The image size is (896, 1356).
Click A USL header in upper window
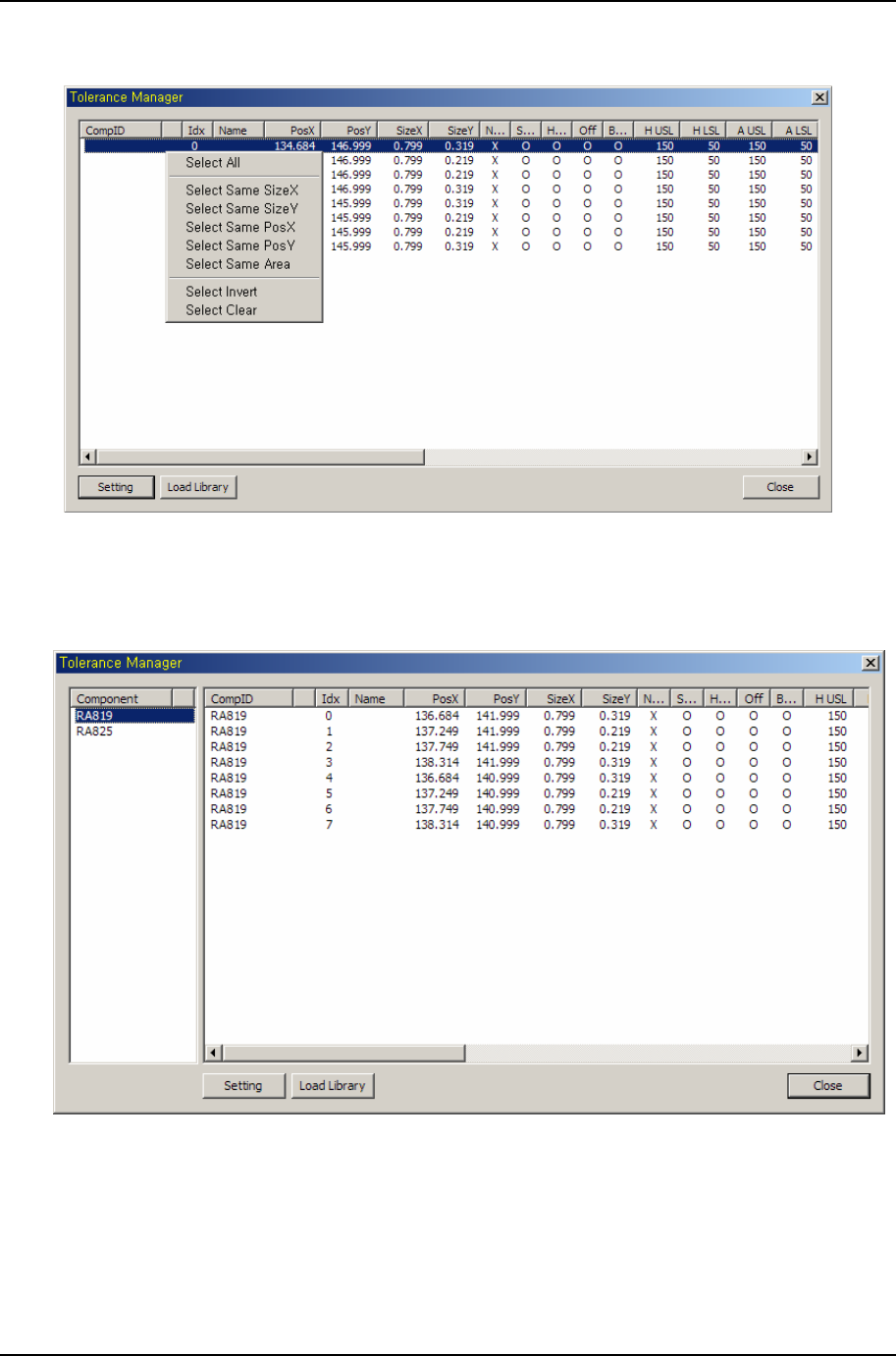click(x=751, y=130)
